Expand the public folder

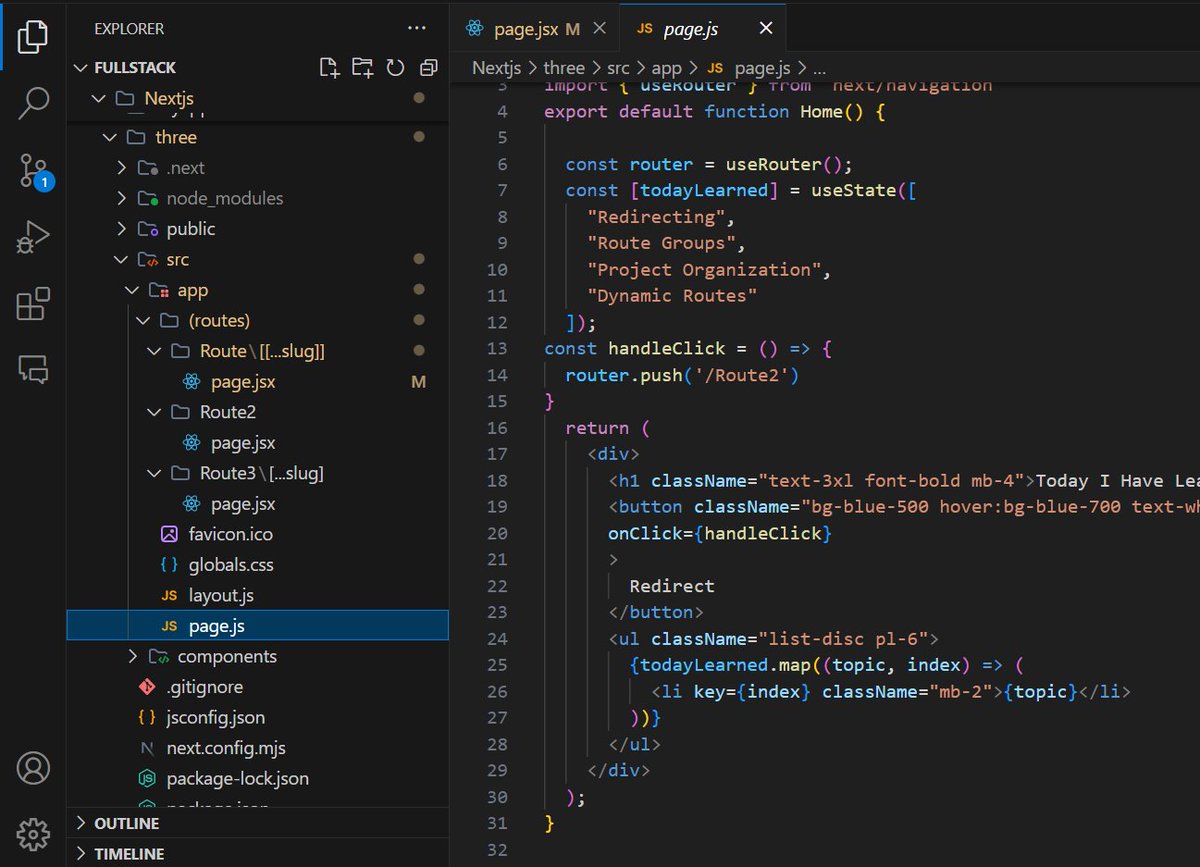(257, 229)
